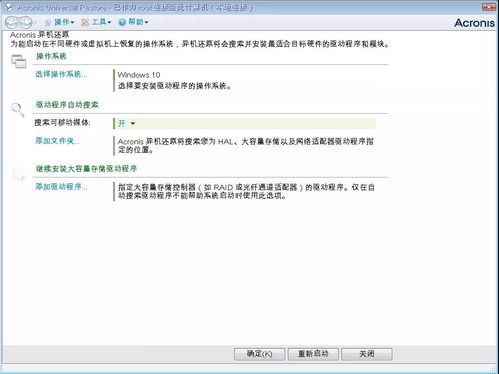Click the 添加驱动程序... link
This screenshot has width=499, height=374.
61,187
